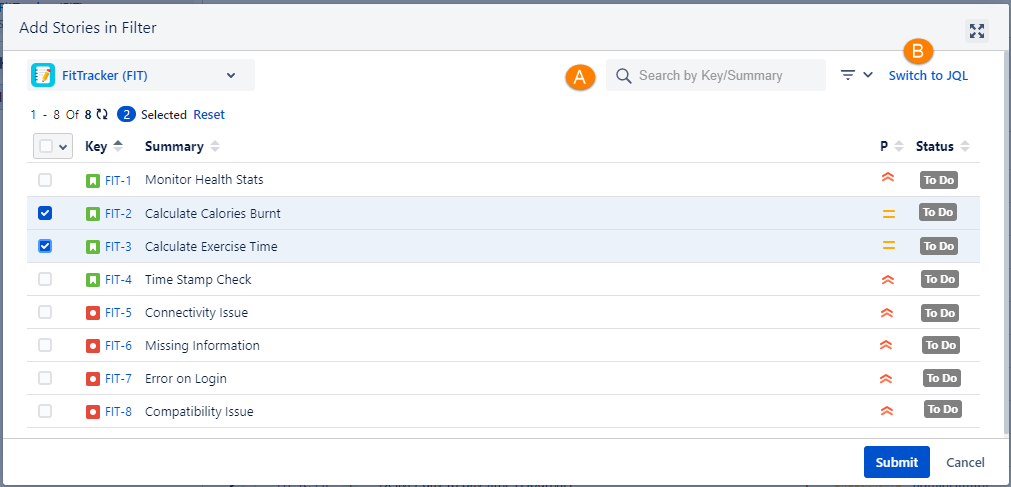Uncheck the FIT-3 Calculate Exercise Time checkbox
This screenshot has width=1011, height=487.
click(45, 246)
